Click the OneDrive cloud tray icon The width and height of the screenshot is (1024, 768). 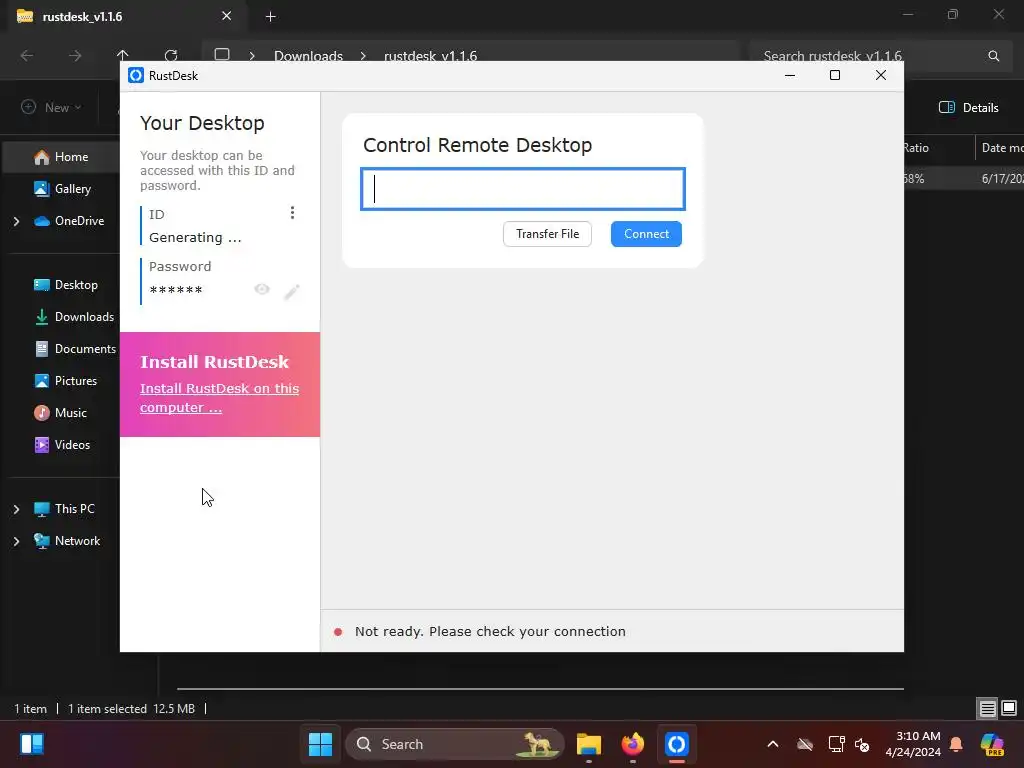coord(805,744)
